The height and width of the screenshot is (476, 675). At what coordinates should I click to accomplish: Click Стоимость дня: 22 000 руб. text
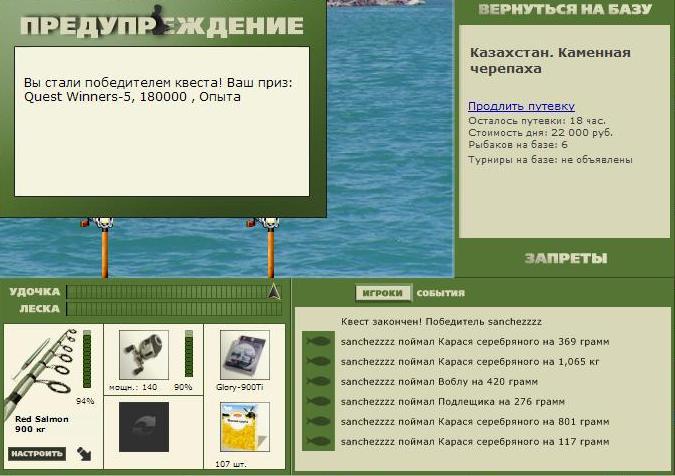tap(540, 133)
